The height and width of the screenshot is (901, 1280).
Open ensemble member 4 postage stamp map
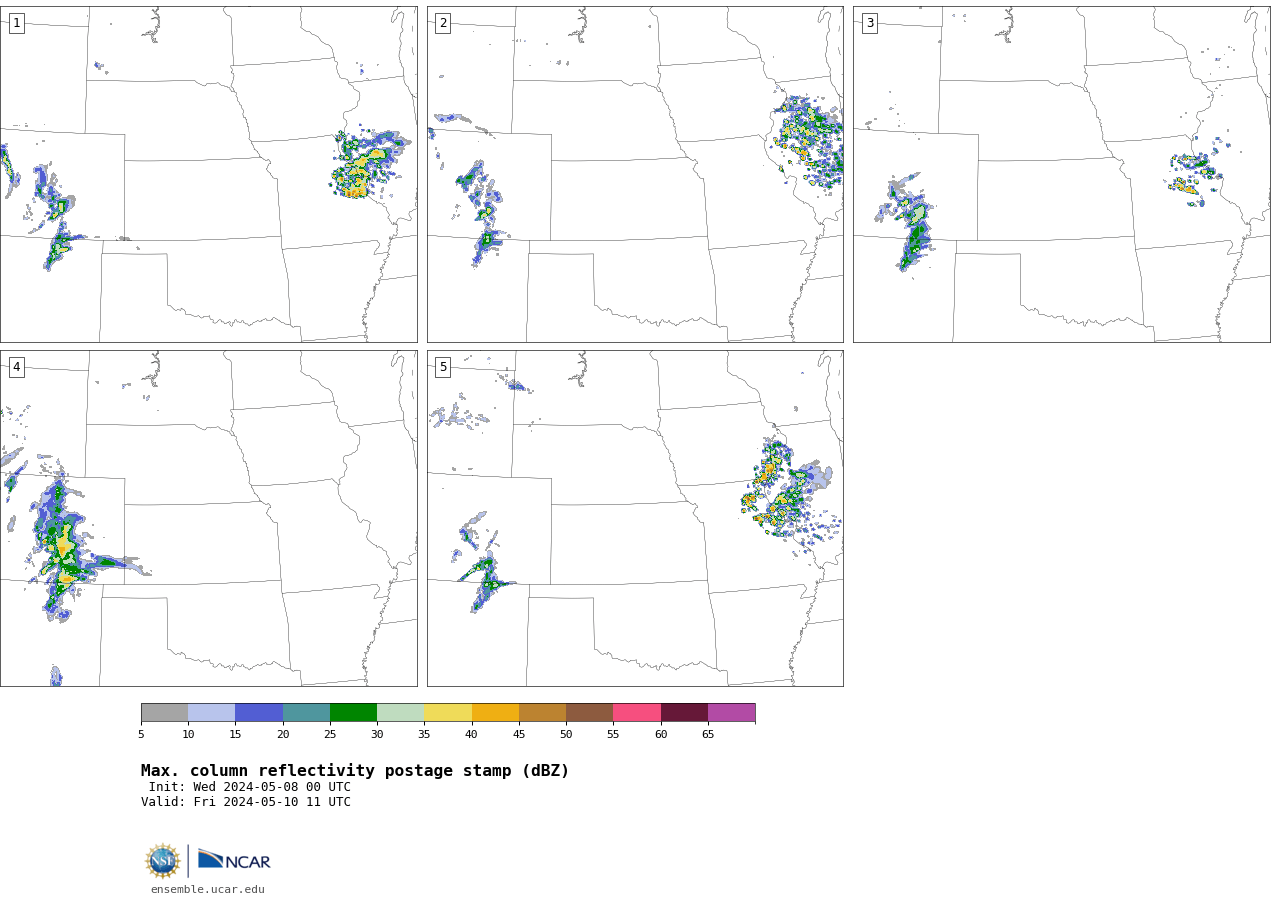[x=208, y=518]
